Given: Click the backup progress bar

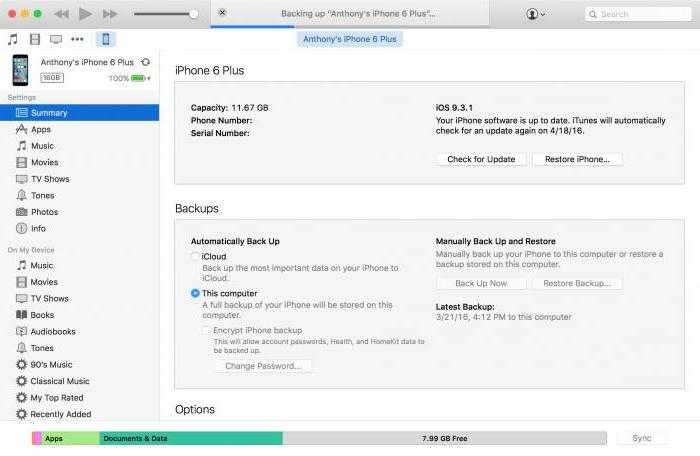Looking at the screenshot, I should [350, 26].
